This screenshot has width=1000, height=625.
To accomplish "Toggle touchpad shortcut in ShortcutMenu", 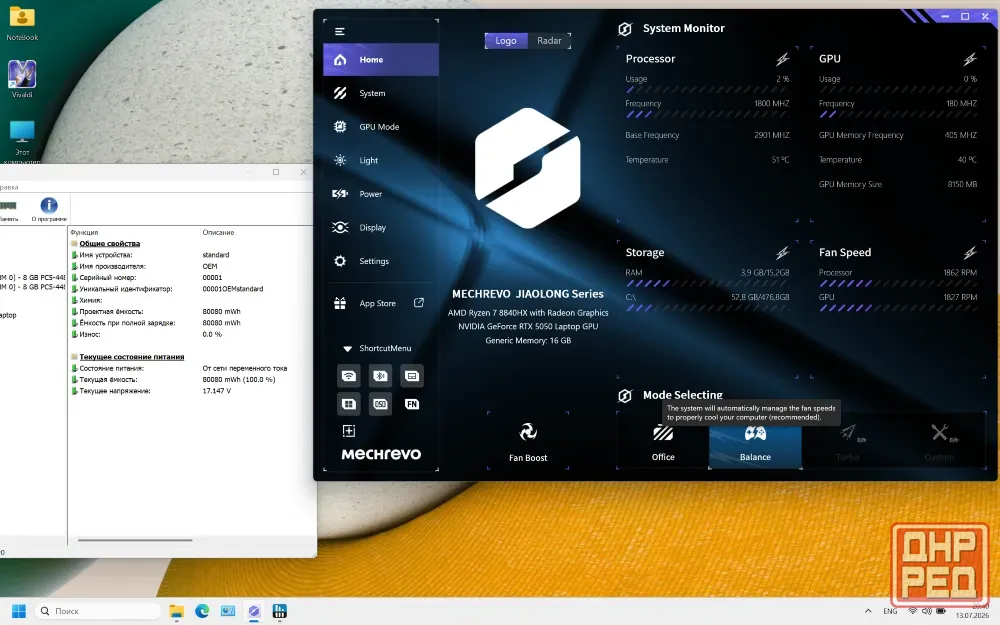I will pyautogui.click(x=412, y=376).
